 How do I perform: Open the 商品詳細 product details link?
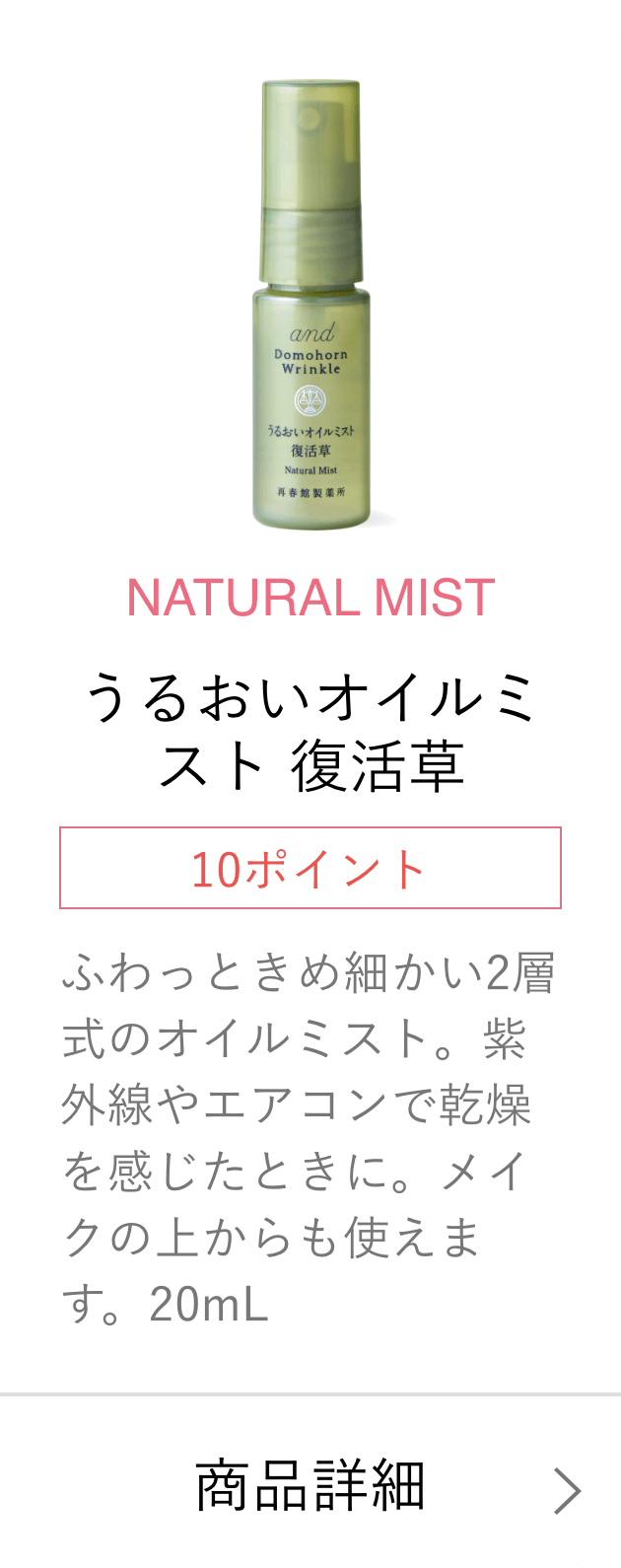(x=310, y=1486)
